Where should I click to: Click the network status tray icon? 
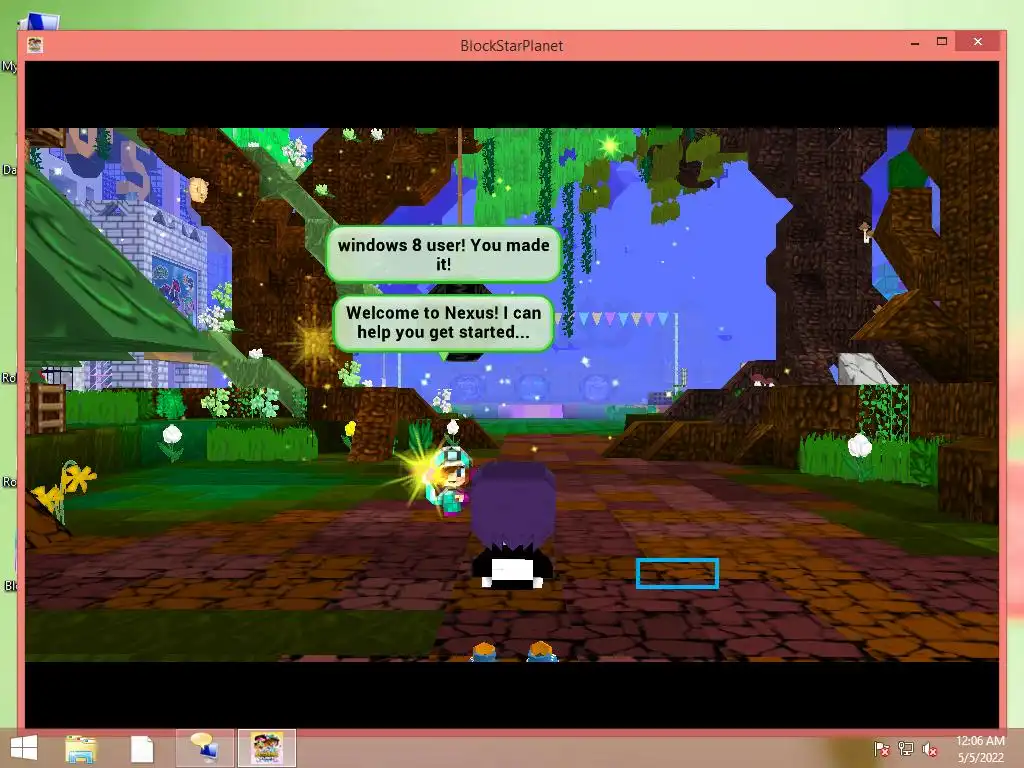click(906, 749)
